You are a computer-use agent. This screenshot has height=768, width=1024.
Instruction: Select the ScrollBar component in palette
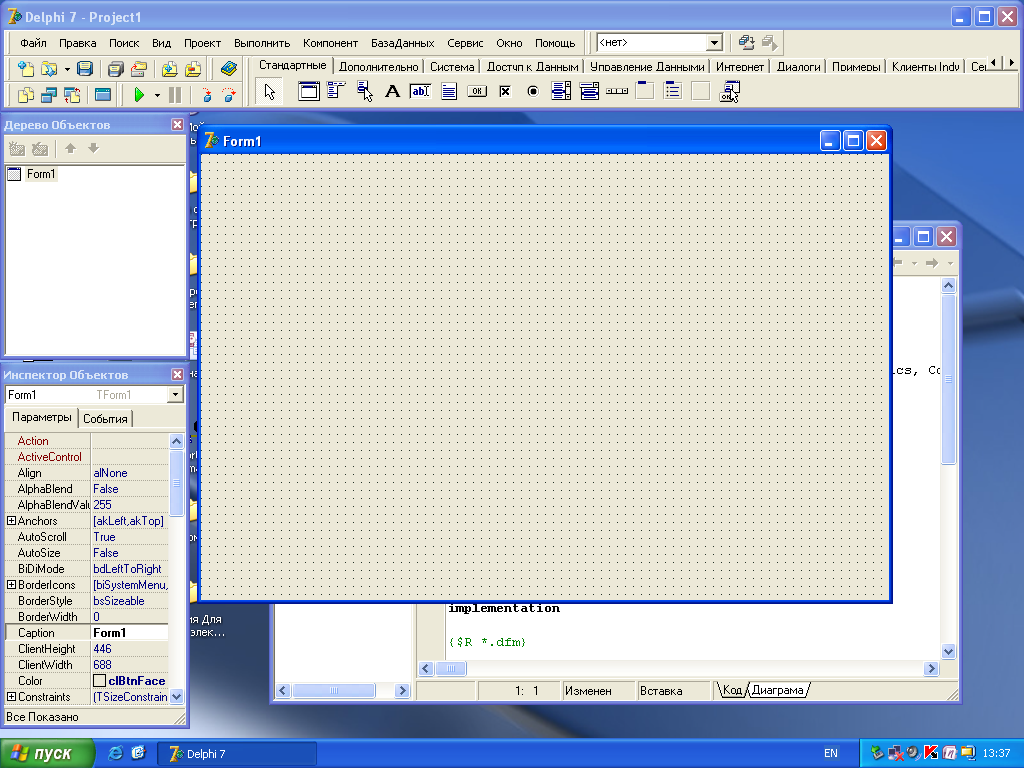coord(617,91)
